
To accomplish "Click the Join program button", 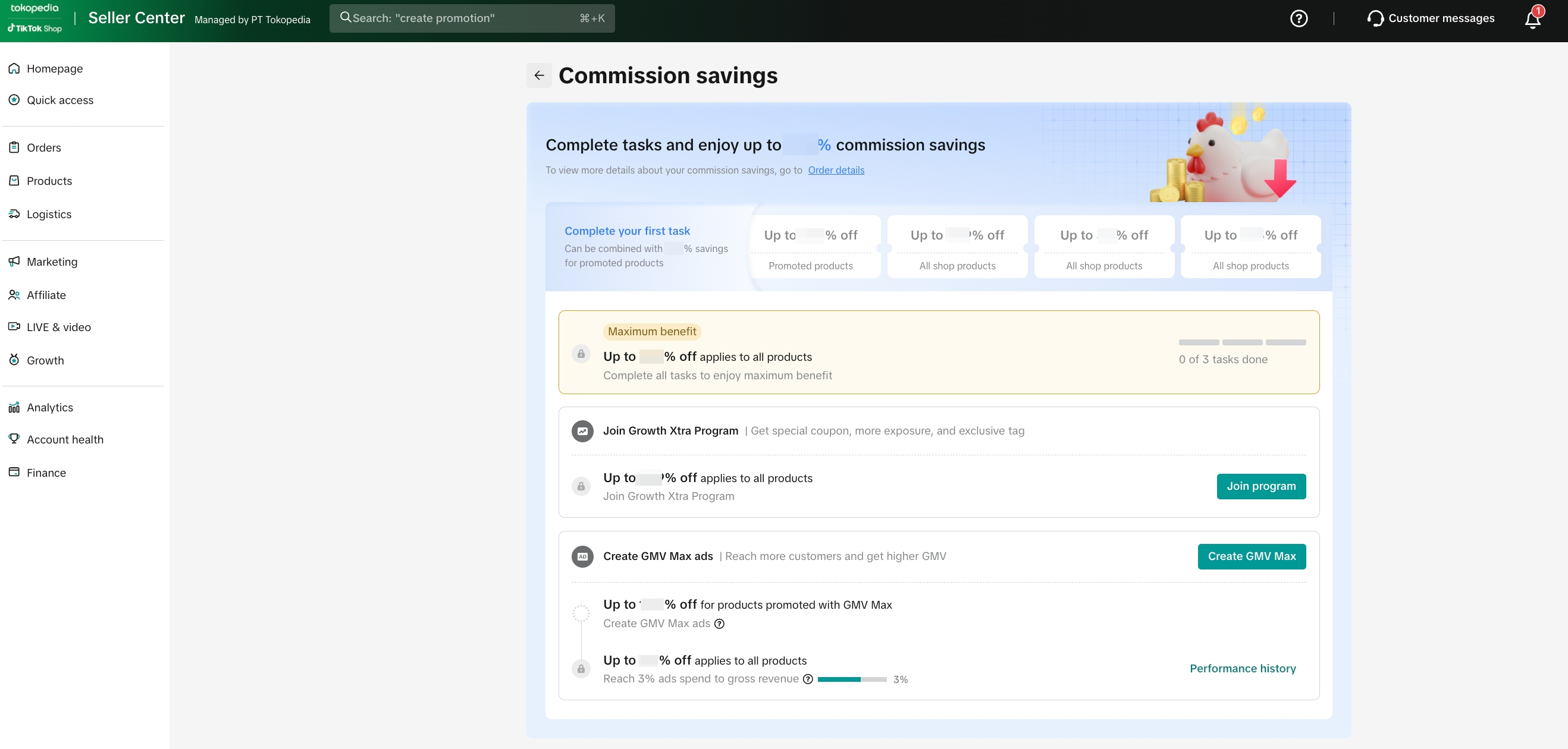I will (1261, 486).
